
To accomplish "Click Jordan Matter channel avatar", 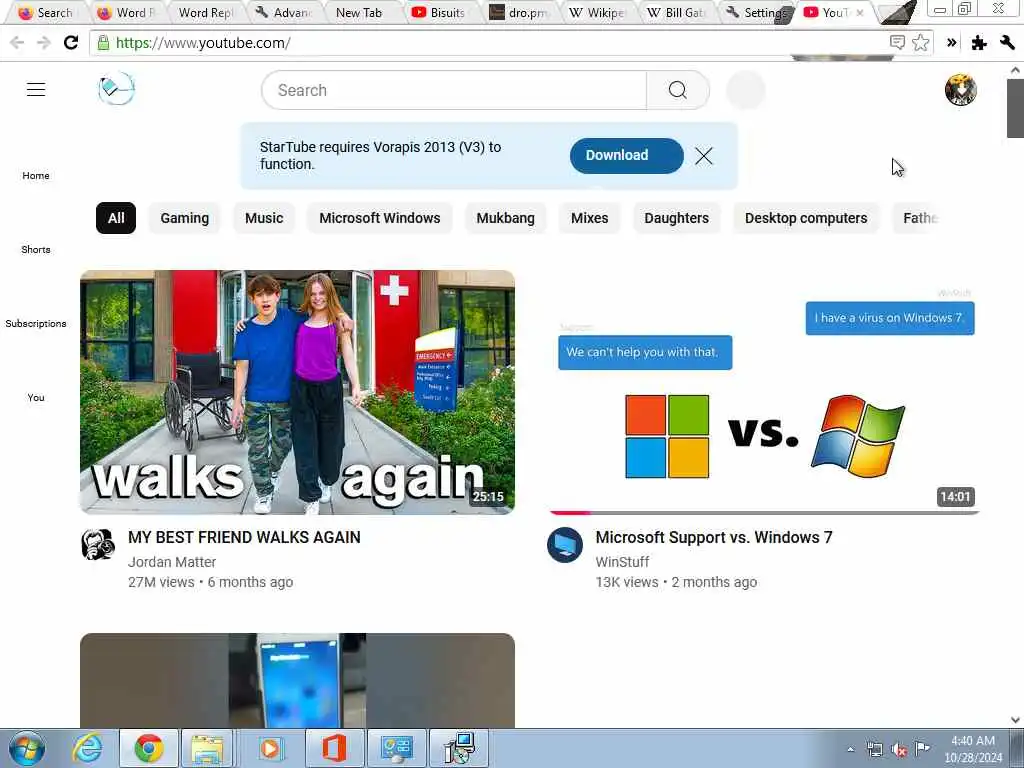I will (98, 545).
